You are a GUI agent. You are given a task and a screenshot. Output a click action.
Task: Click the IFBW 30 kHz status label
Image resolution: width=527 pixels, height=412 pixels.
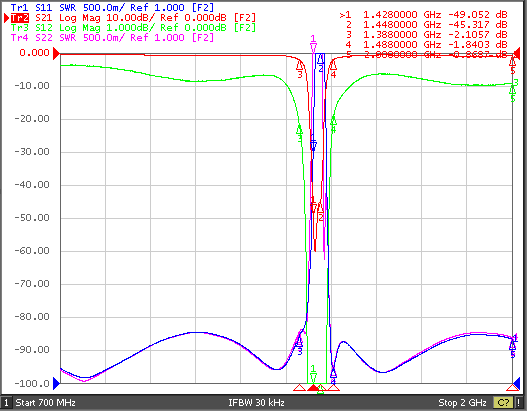[256, 403]
